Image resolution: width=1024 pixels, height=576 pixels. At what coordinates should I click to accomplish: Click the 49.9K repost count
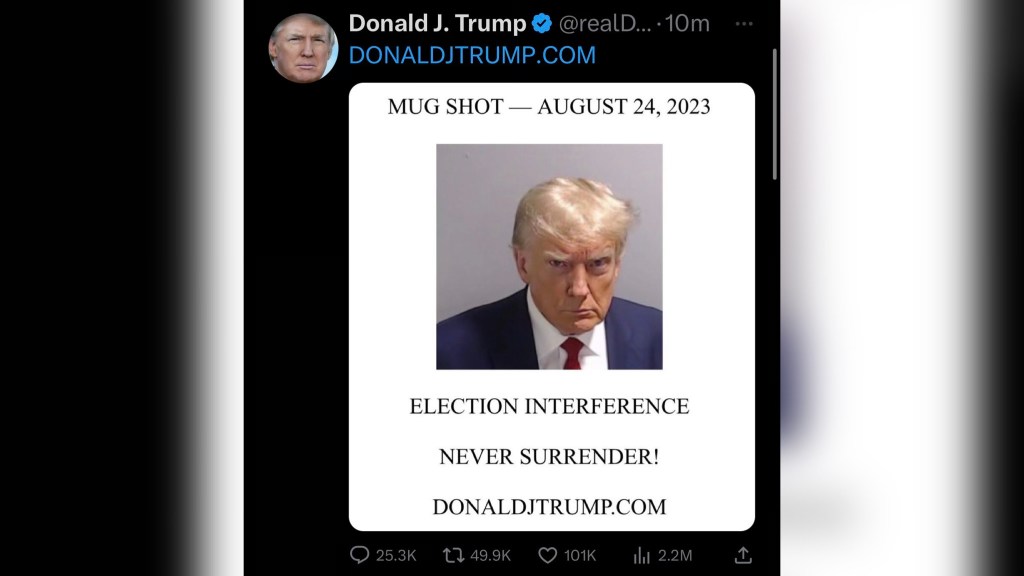(x=490, y=555)
